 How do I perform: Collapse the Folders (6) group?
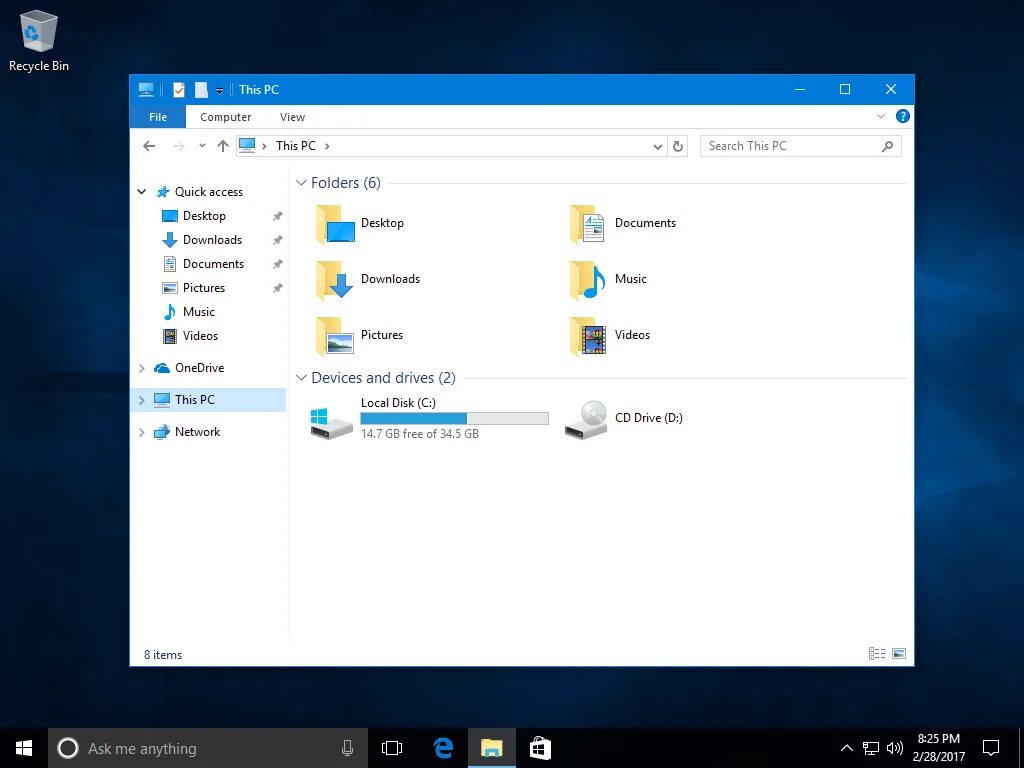tap(301, 183)
